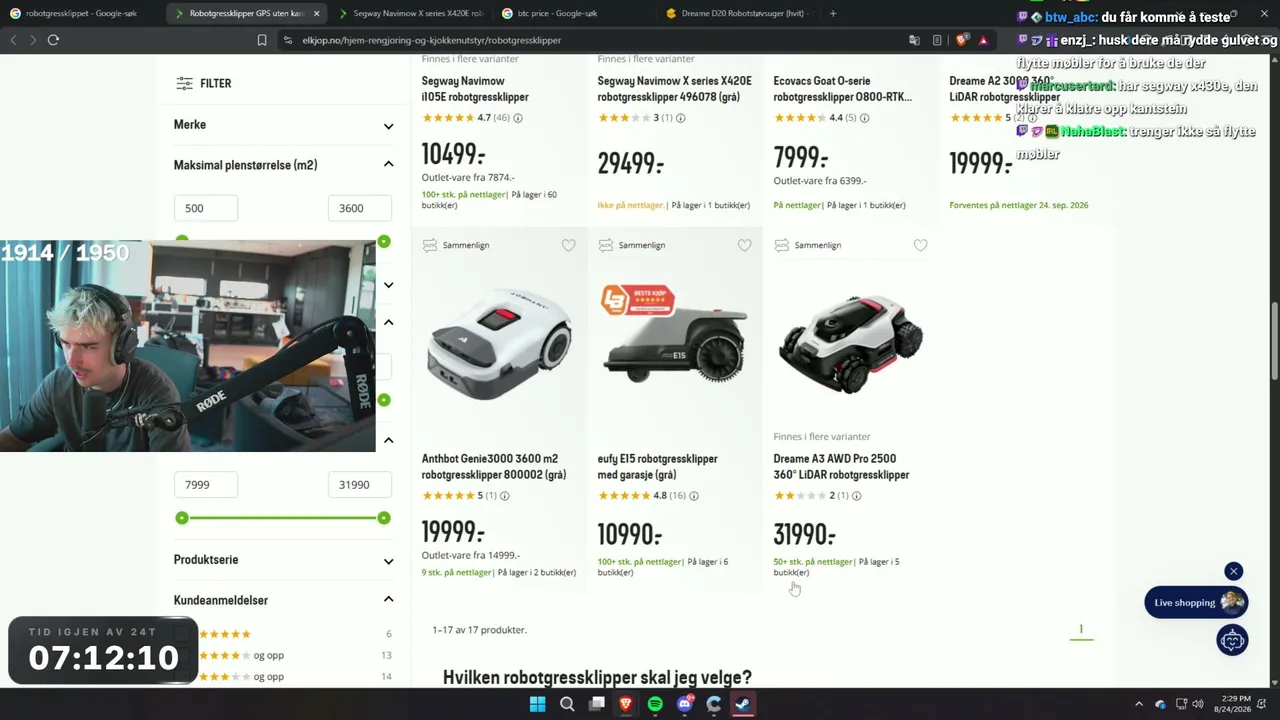Viewport: 1280px width, 720px height.
Task: Select the five-star review filter row
Action: tap(283, 634)
